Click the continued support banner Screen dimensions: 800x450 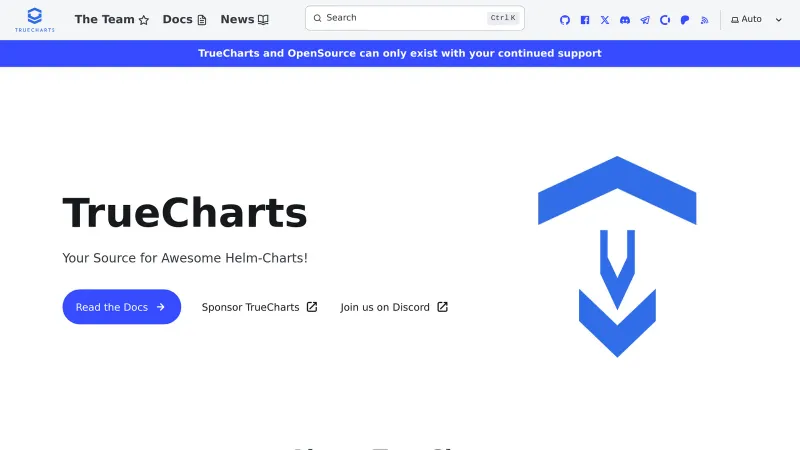point(400,53)
